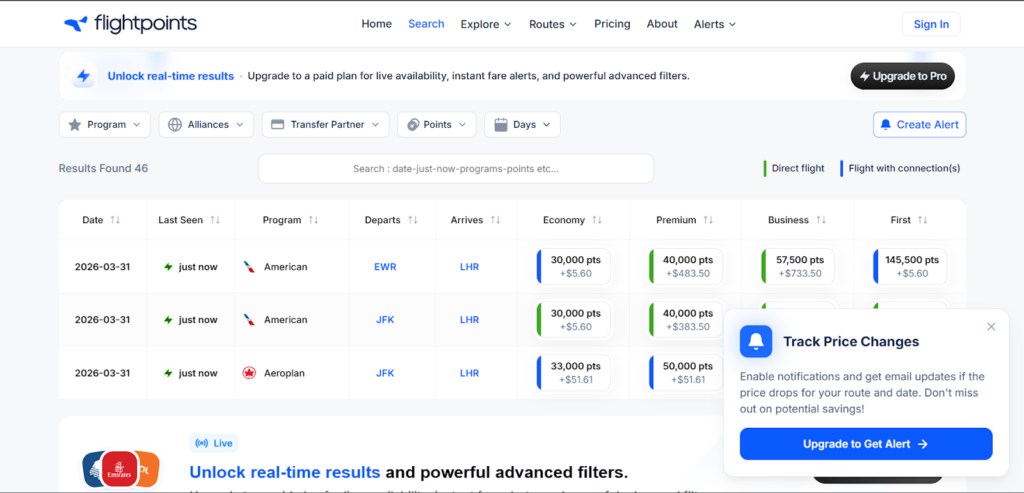1024x493 pixels.
Task: Open the Days filter dropdown
Action: 522,125
